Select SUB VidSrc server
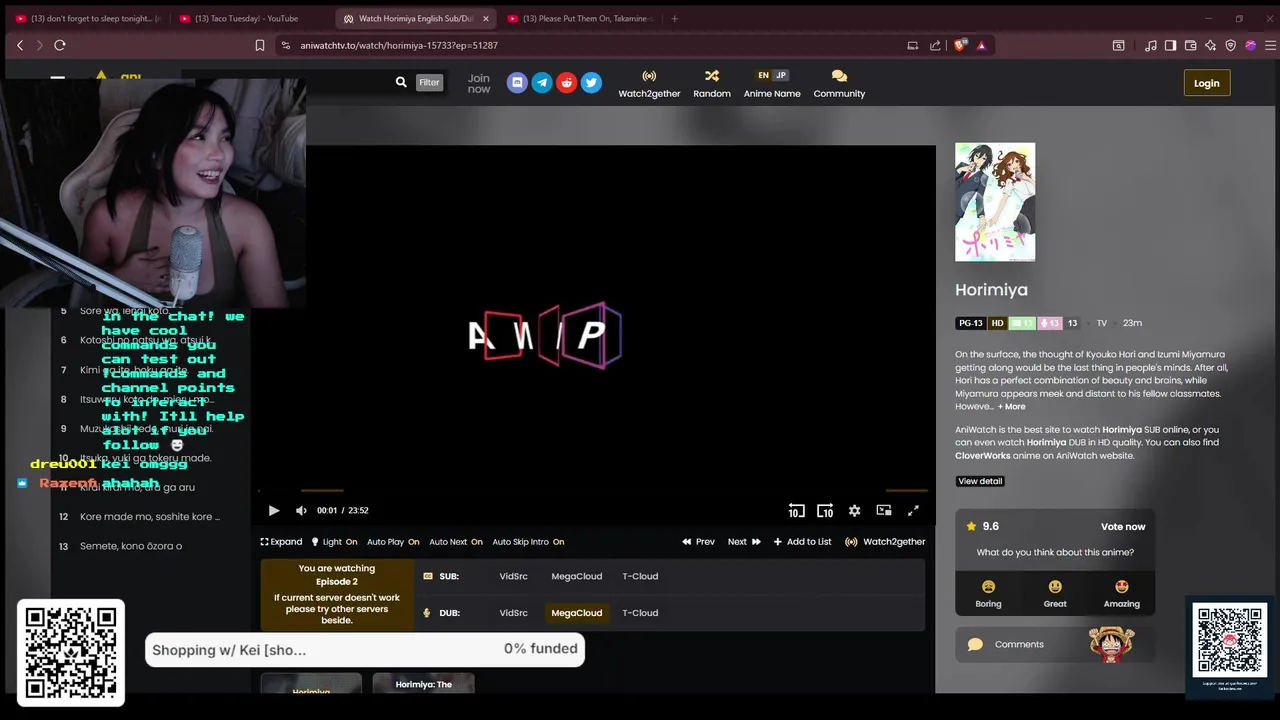Screen dimensions: 1280x720 click(x=513, y=576)
